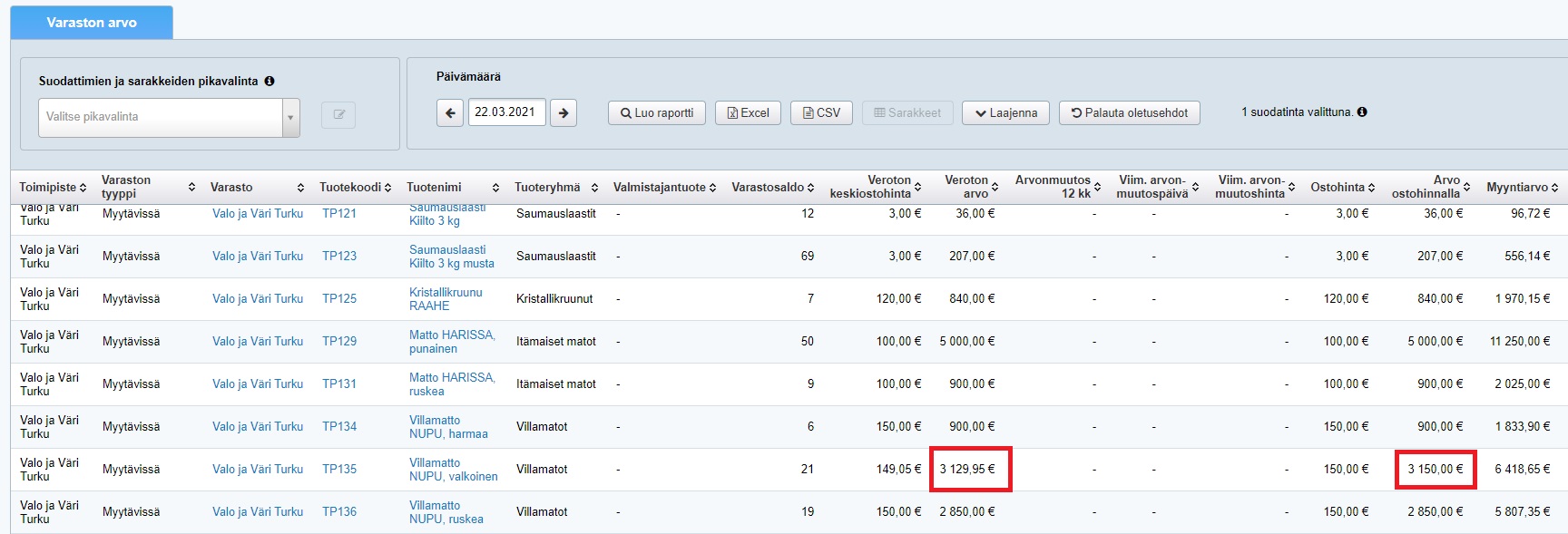Open Matto HARISSA, punainen product link
The image size is (1568, 534).
coord(452,342)
